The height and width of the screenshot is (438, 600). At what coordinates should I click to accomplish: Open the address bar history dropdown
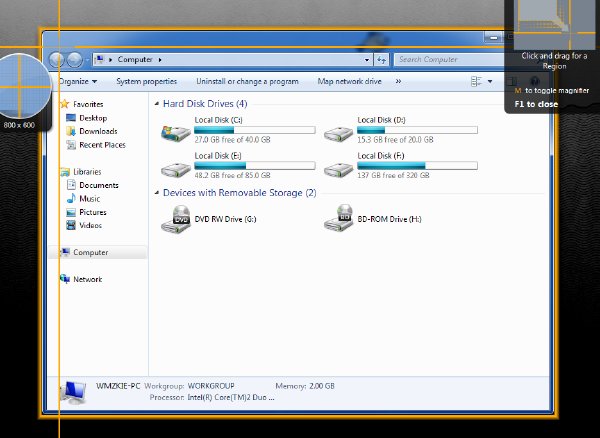[x=367, y=60]
